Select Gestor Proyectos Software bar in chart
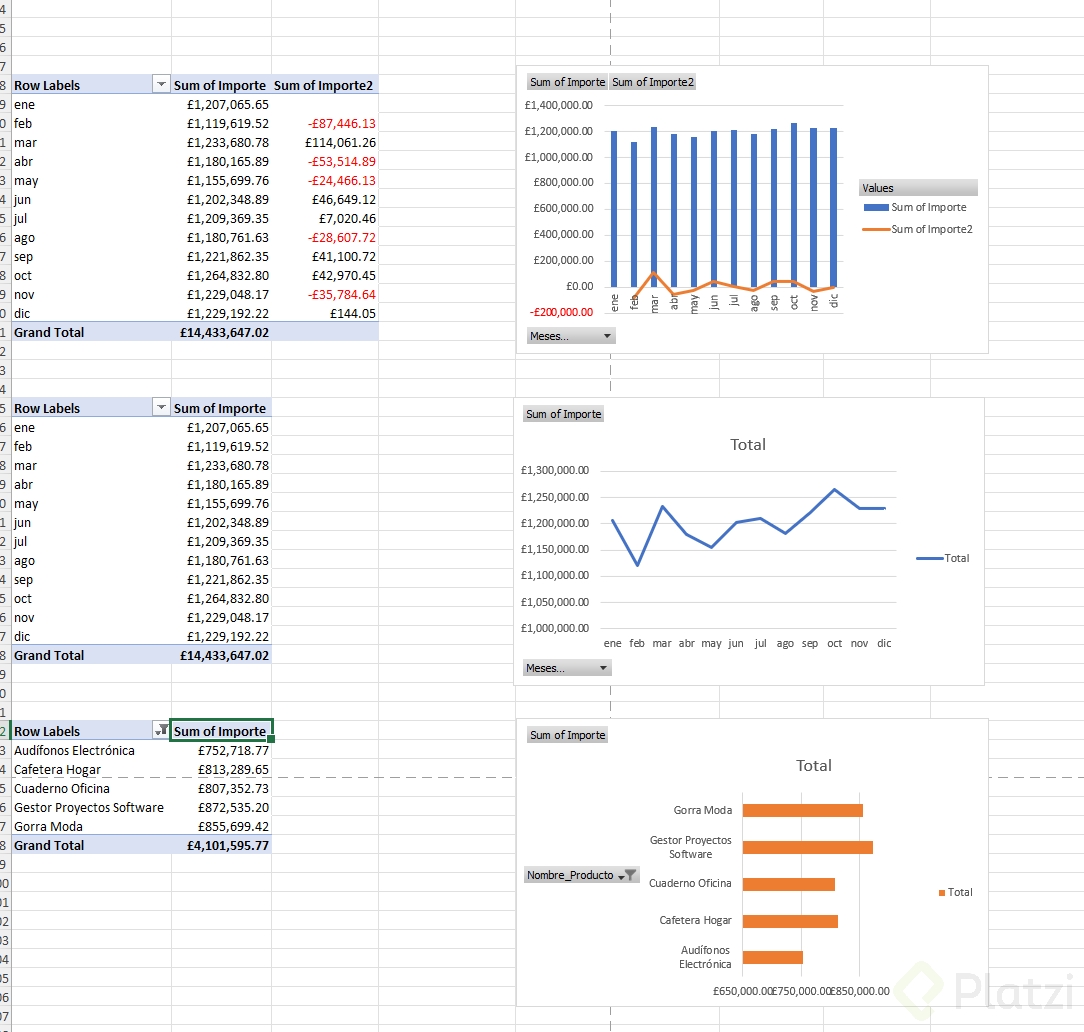1084x1032 pixels. 807,847
